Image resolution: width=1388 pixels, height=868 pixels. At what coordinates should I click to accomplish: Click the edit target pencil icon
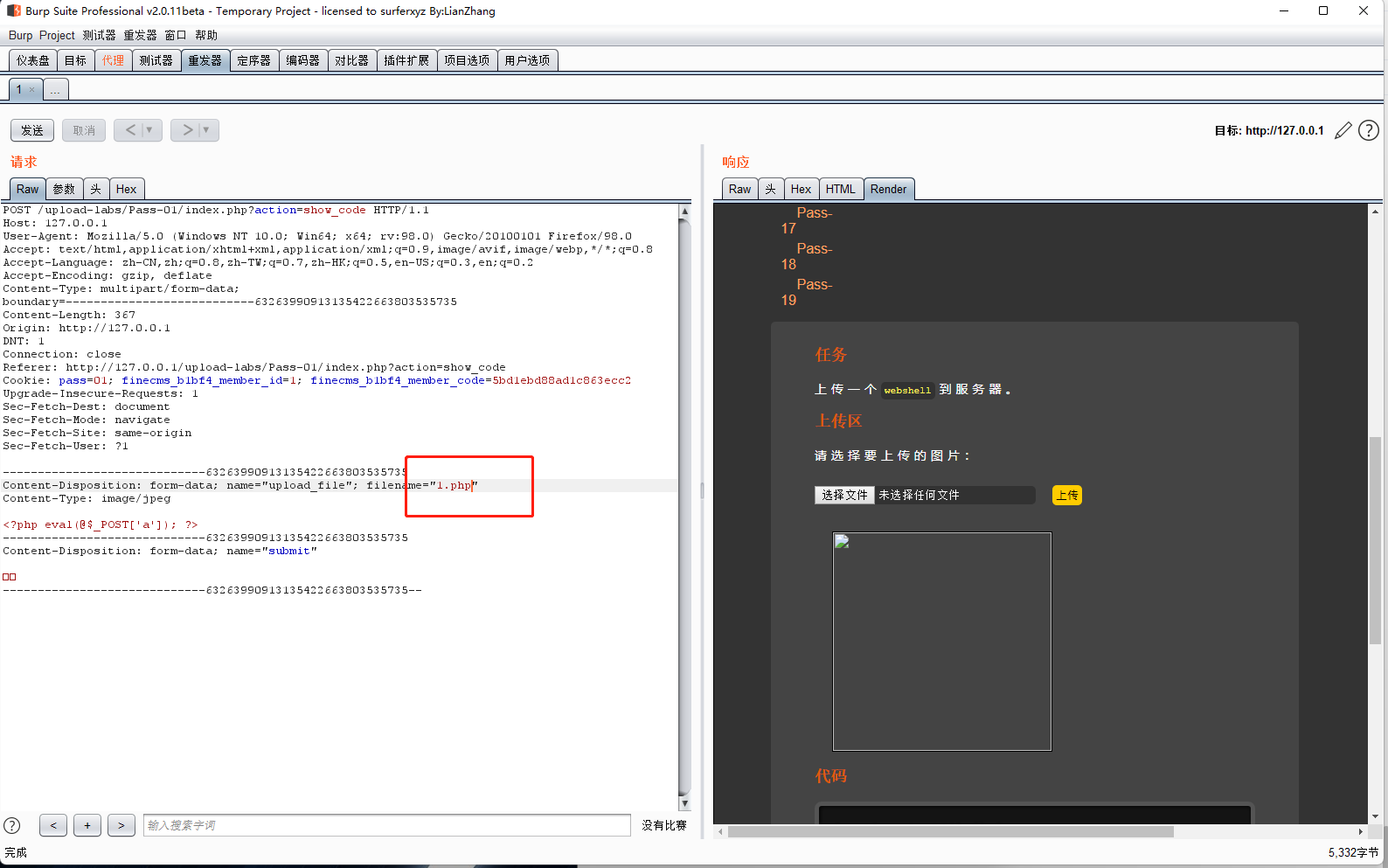tap(1343, 130)
